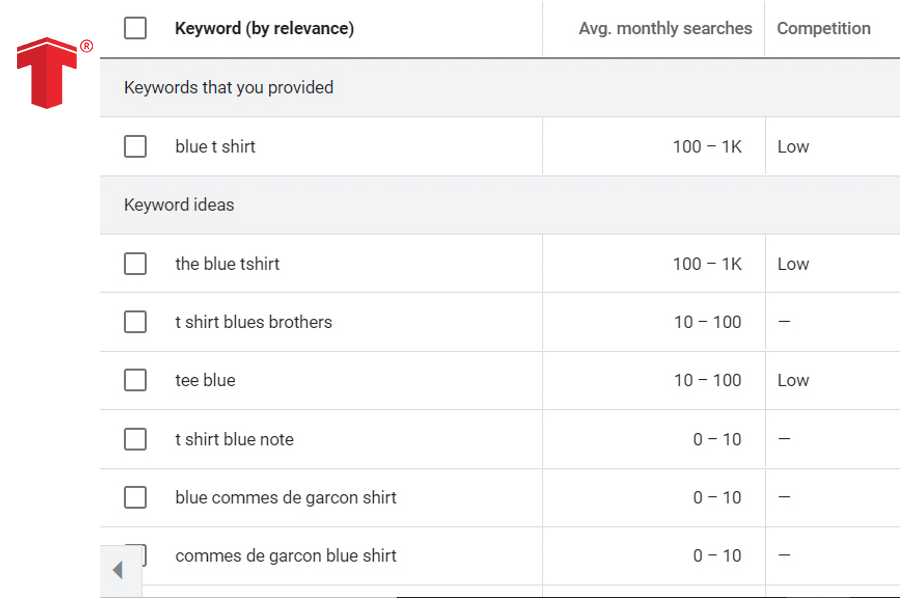The width and height of the screenshot is (900, 600).
Task: Collapse the Keyword ideas section
Action: point(179,205)
